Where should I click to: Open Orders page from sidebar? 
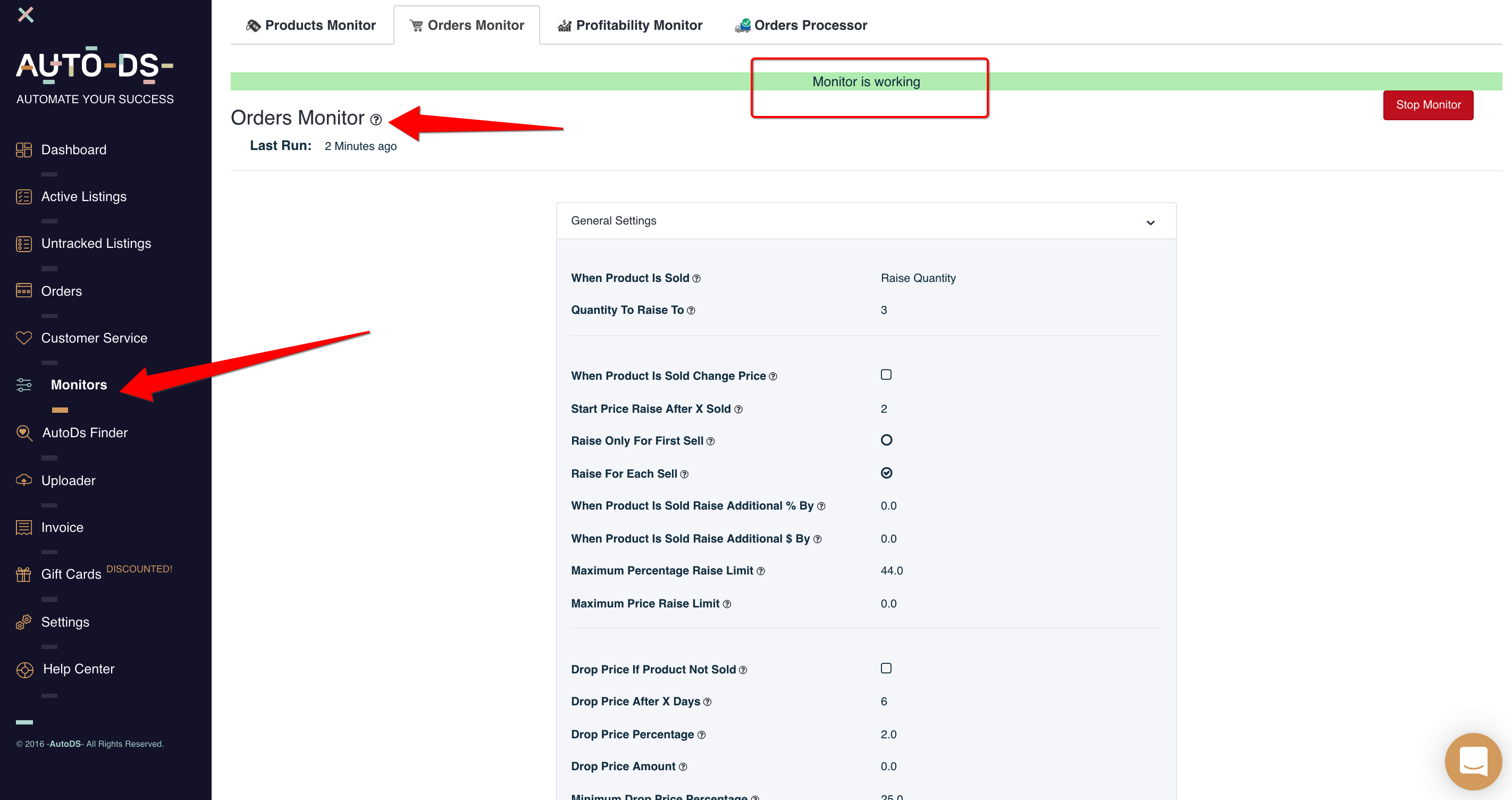pos(62,291)
